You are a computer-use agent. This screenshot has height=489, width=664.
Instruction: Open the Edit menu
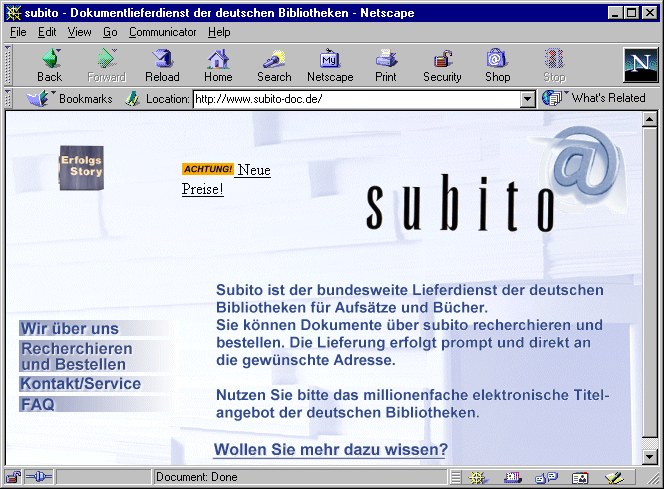point(47,32)
